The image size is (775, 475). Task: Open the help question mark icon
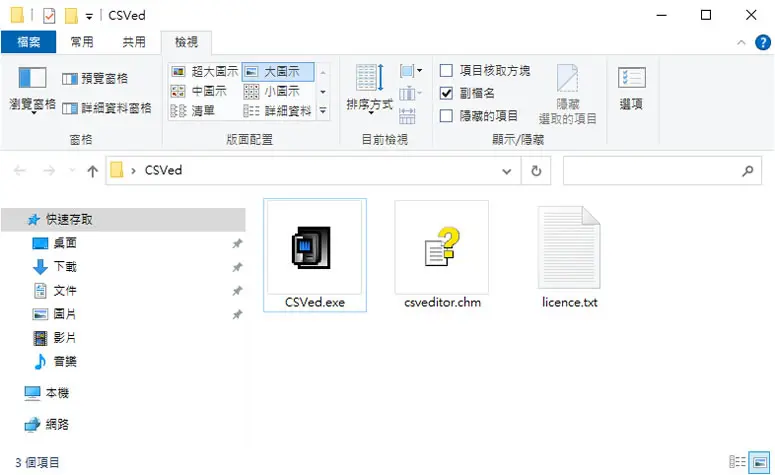pos(763,43)
